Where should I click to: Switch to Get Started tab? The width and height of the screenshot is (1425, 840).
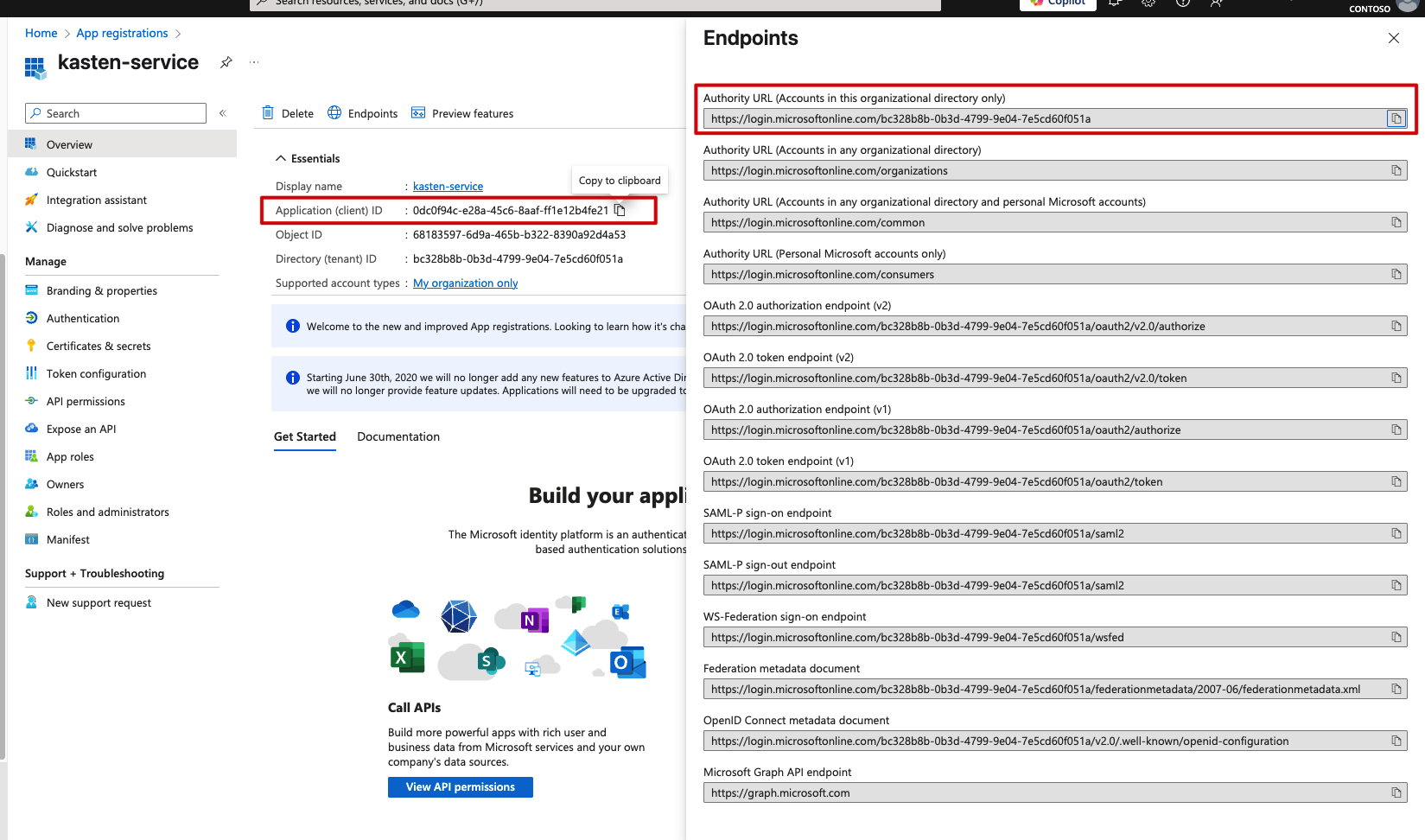click(305, 436)
